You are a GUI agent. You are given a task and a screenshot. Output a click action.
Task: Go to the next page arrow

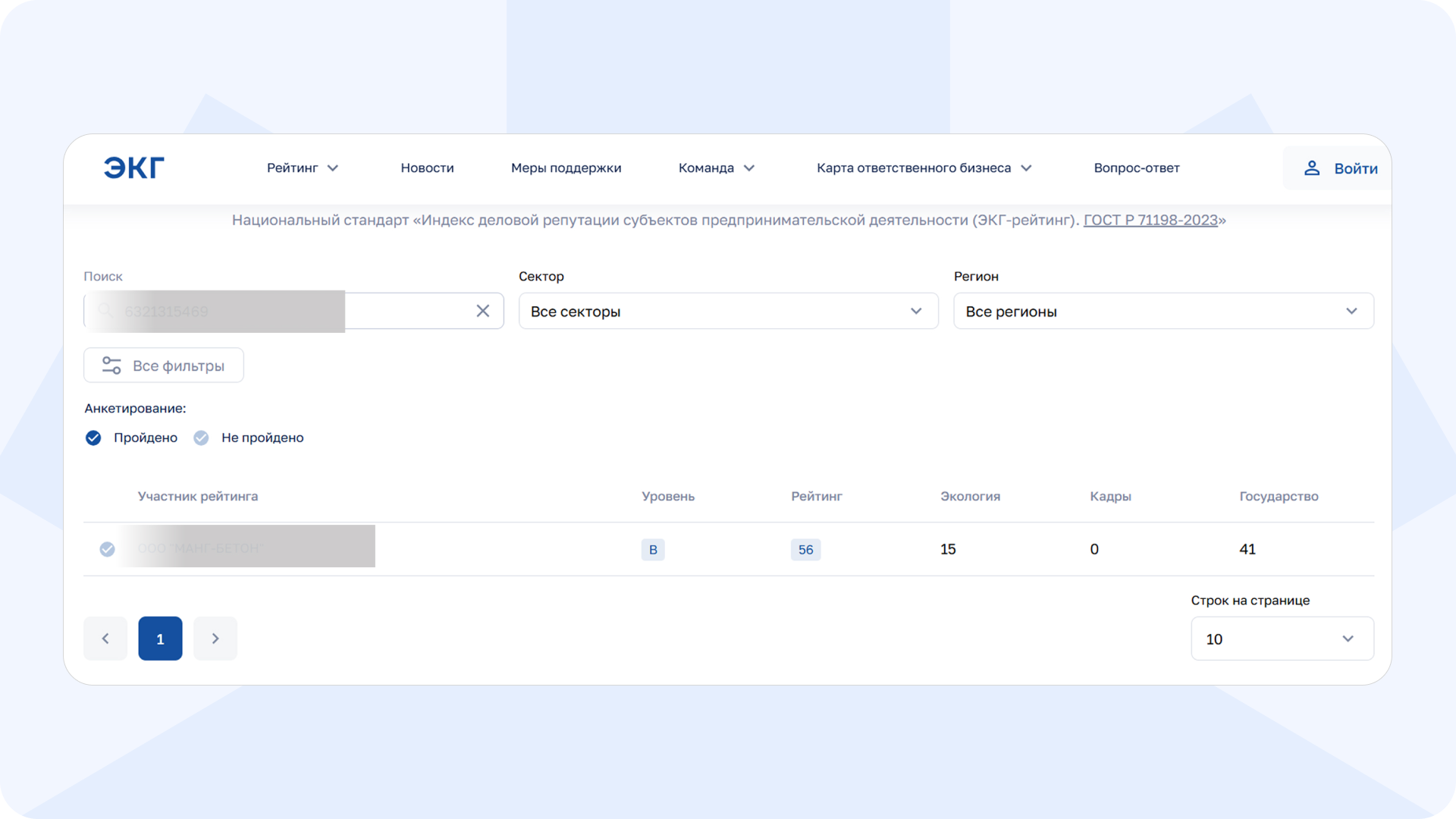pyautogui.click(x=215, y=639)
